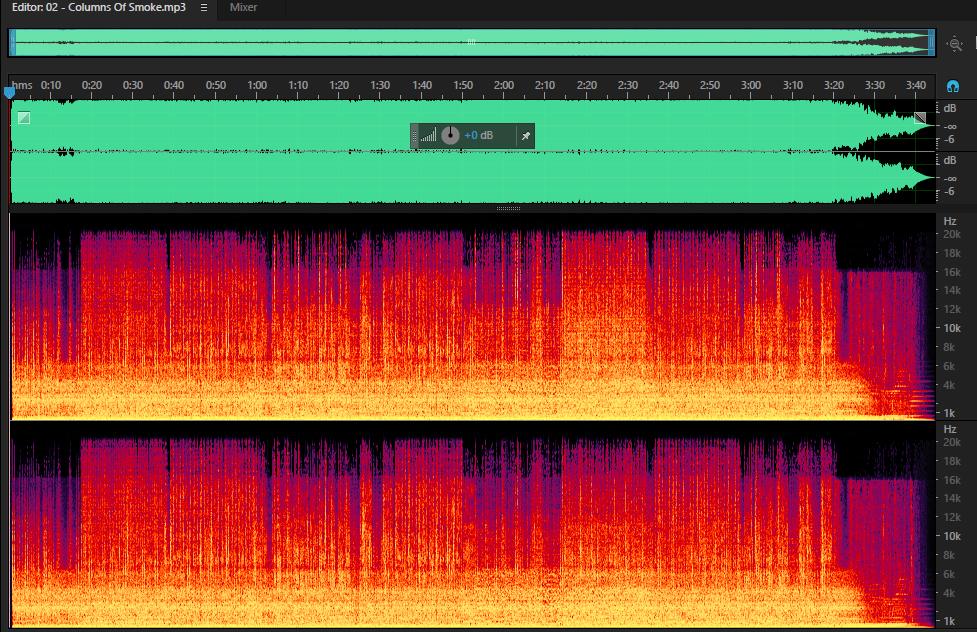
Task: Click the 1k label on upper spectrogram scale
Action: tap(949, 413)
